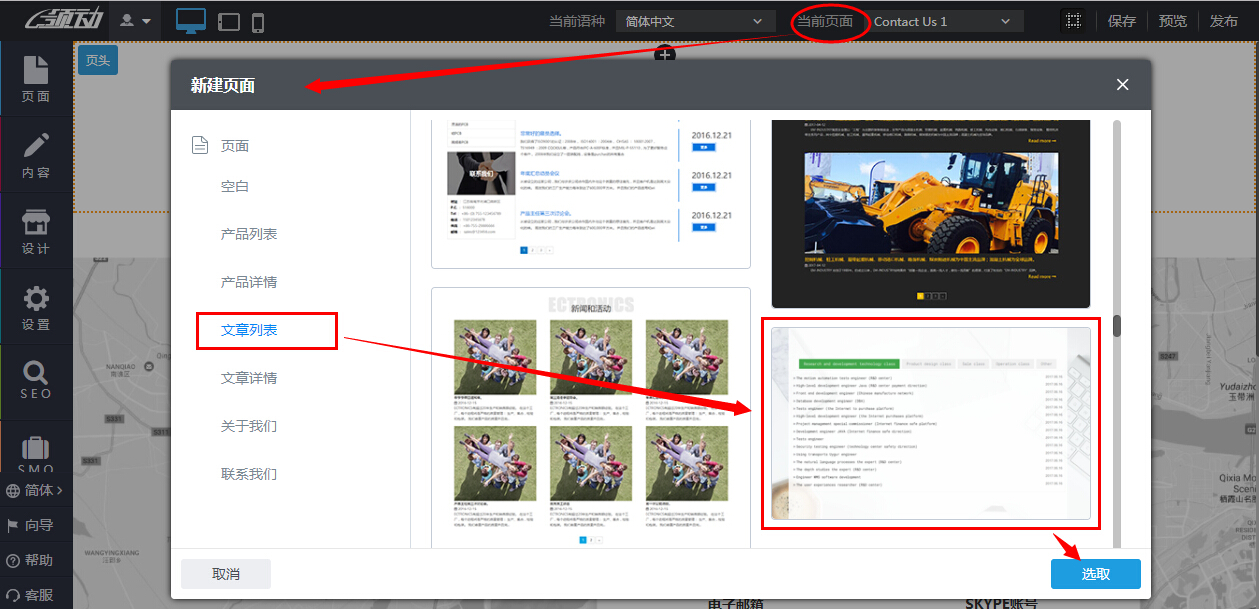The image size is (1259, 609).
Task: Switch to tablet device preview
Action: pos(229,22)
